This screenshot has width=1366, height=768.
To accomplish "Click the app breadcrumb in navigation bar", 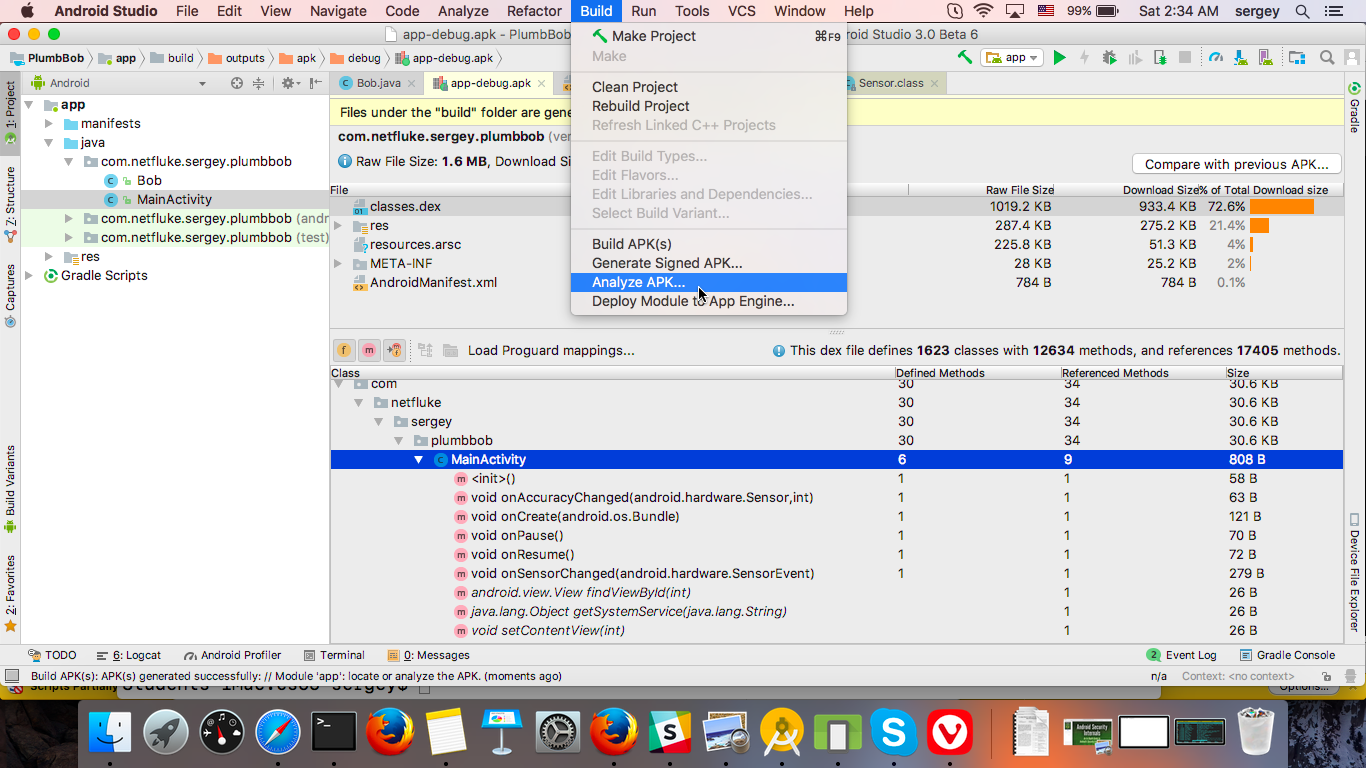I will tap(118, 58).
